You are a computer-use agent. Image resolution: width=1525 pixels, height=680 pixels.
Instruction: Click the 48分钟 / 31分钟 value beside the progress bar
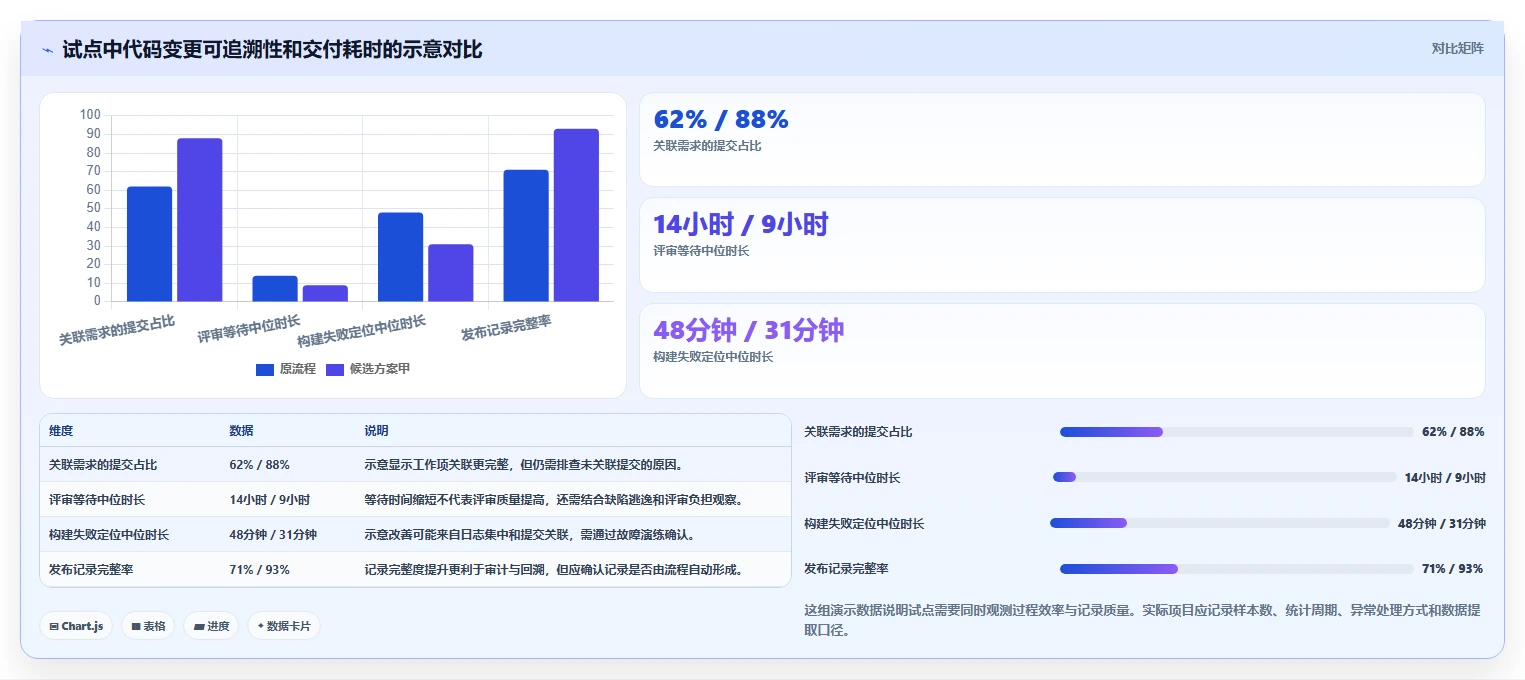(x=1442, y=524)
